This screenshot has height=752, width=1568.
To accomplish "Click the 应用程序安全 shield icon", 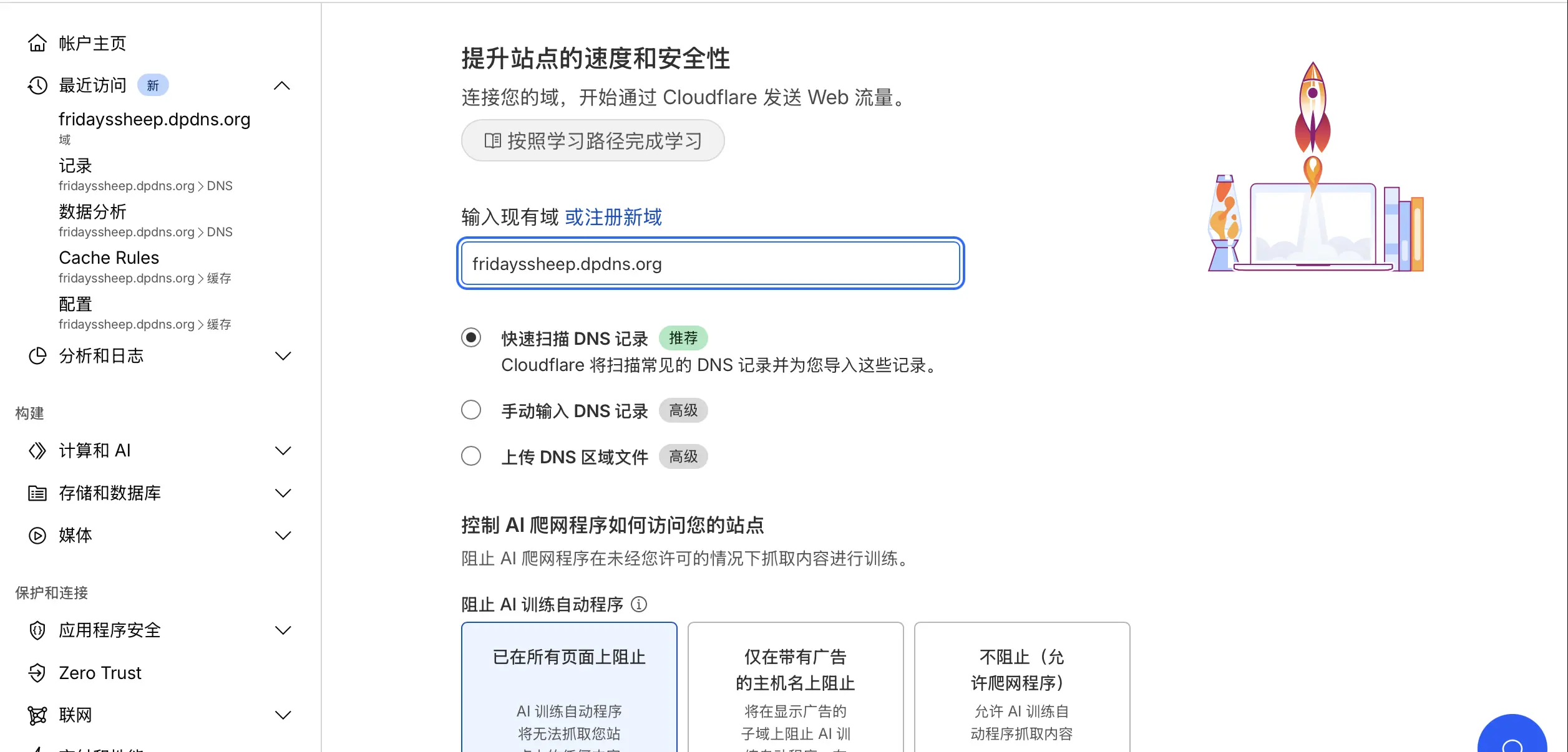I will (38, 630).
